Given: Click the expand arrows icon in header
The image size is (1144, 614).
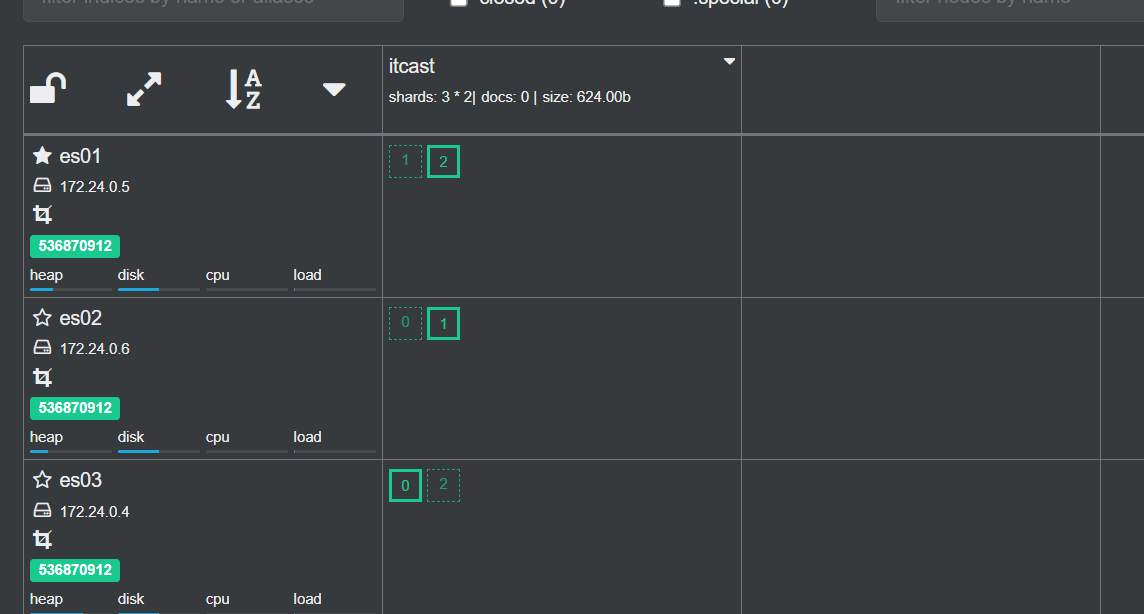Looking at the screenshot, I should (144, 89).
